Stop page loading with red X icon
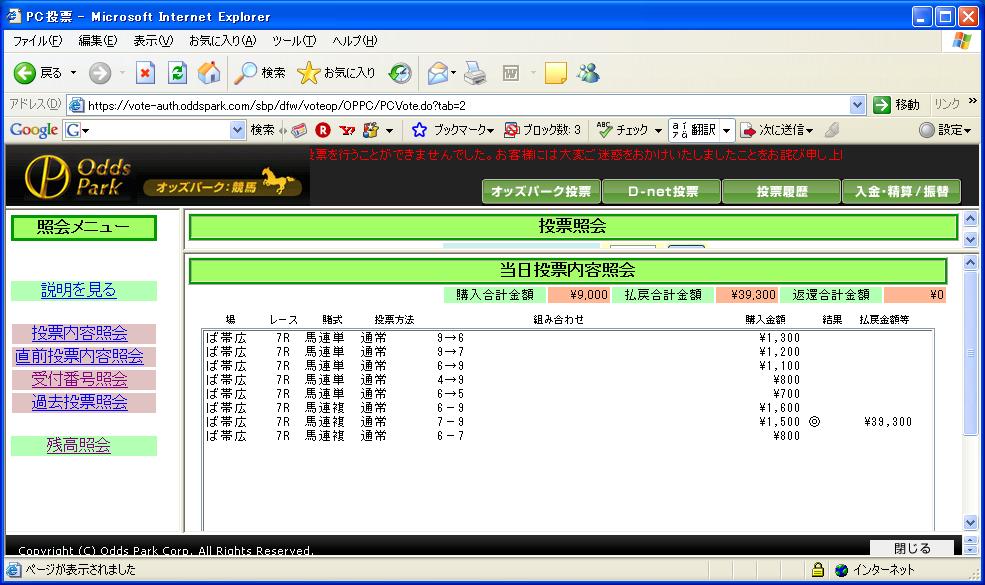Screen dimensions: 985x585 [x=145, y=74]
